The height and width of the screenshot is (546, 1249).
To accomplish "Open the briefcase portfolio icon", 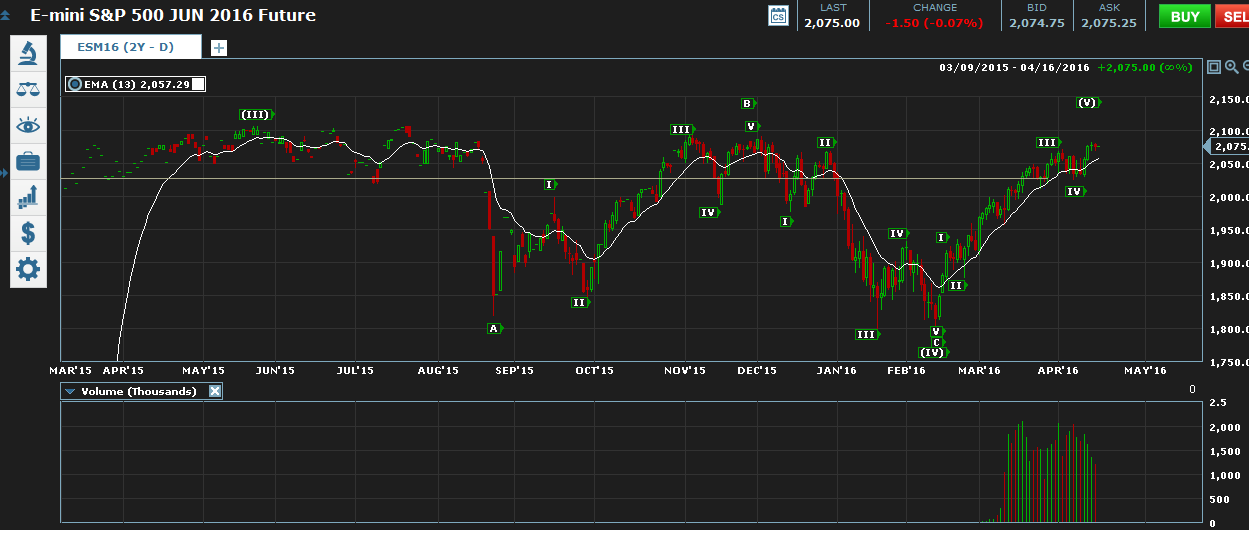I will click(x=28, y=161).
